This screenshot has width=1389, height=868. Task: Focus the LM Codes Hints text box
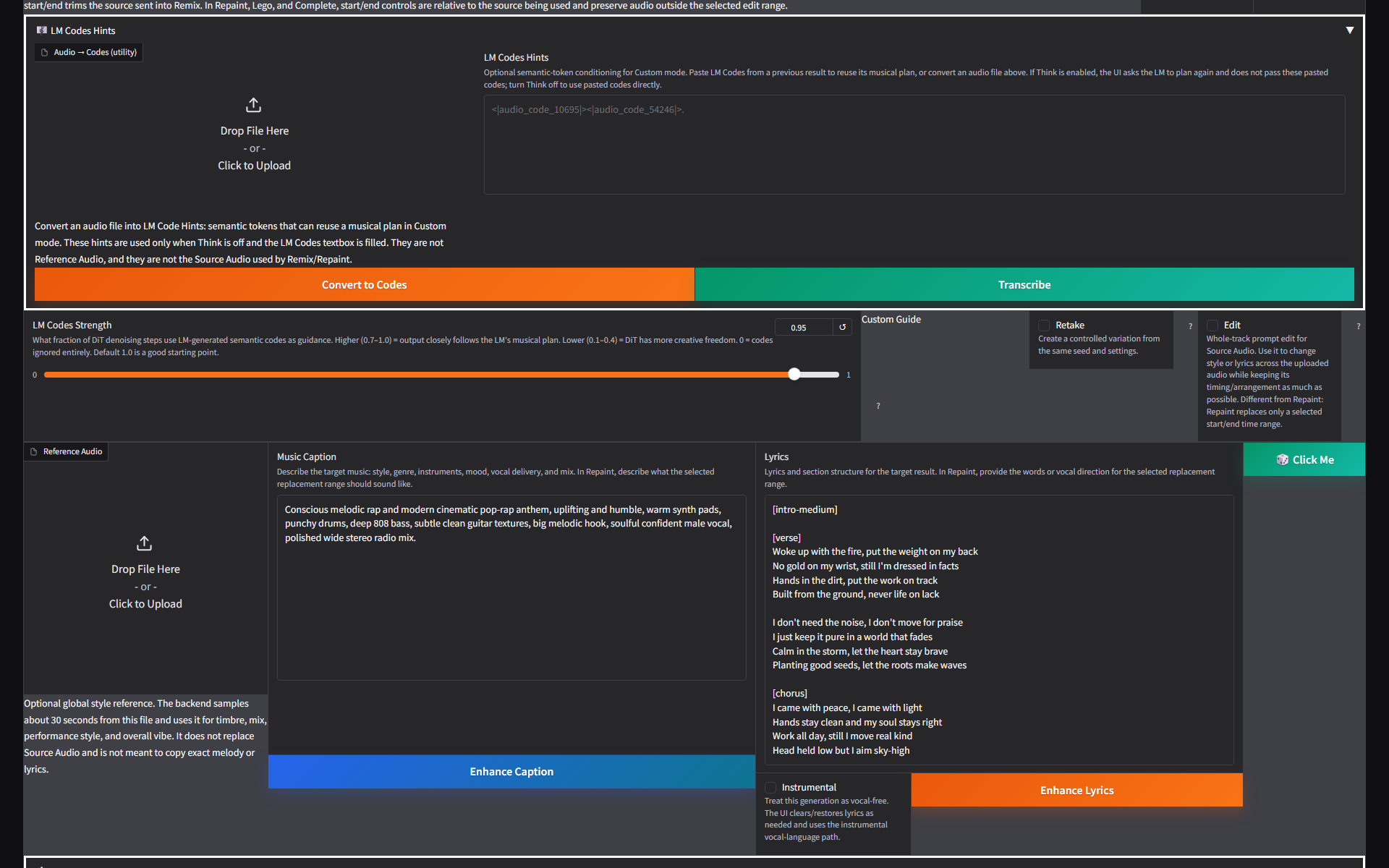pos(914,145)
